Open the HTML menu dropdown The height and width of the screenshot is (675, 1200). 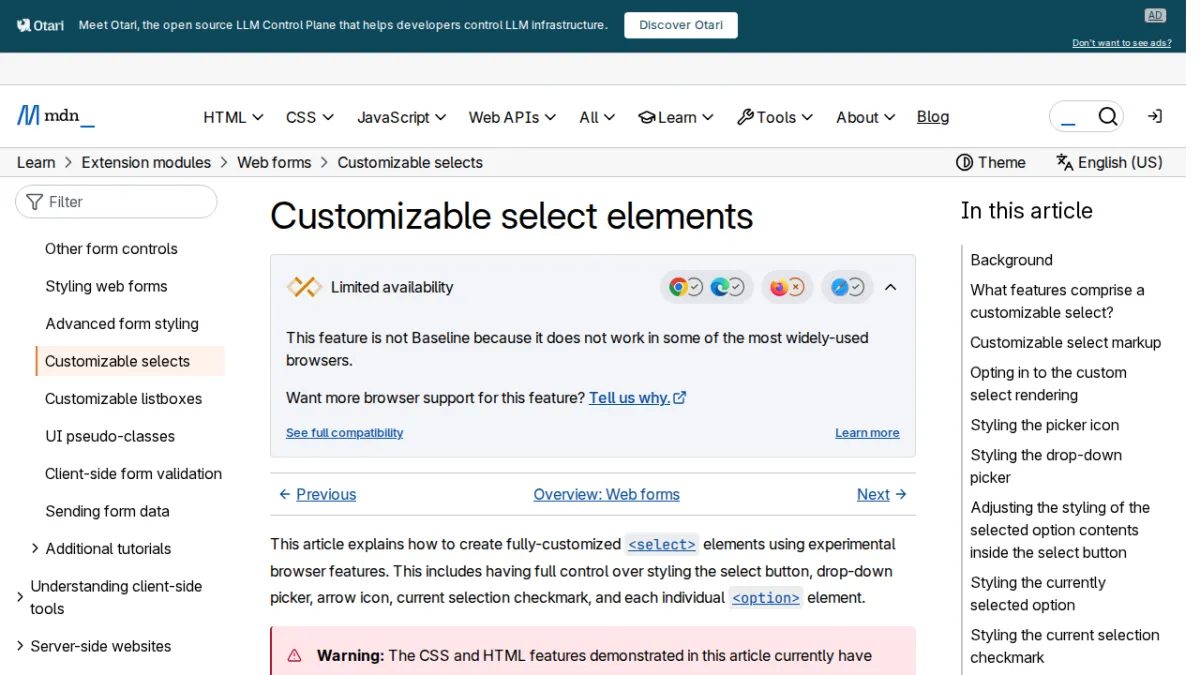pos(233,117)
